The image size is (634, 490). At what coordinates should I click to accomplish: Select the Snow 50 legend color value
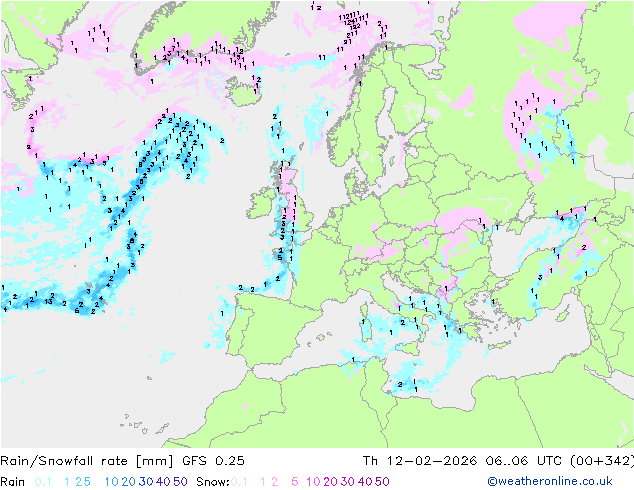tap(382, 482)
